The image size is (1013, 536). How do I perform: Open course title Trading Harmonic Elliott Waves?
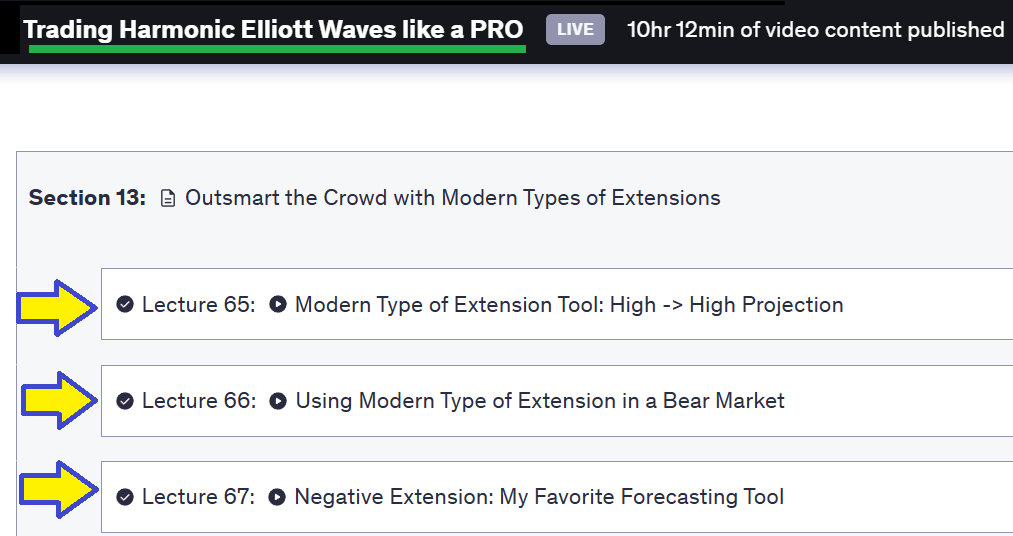coord(273,30)
